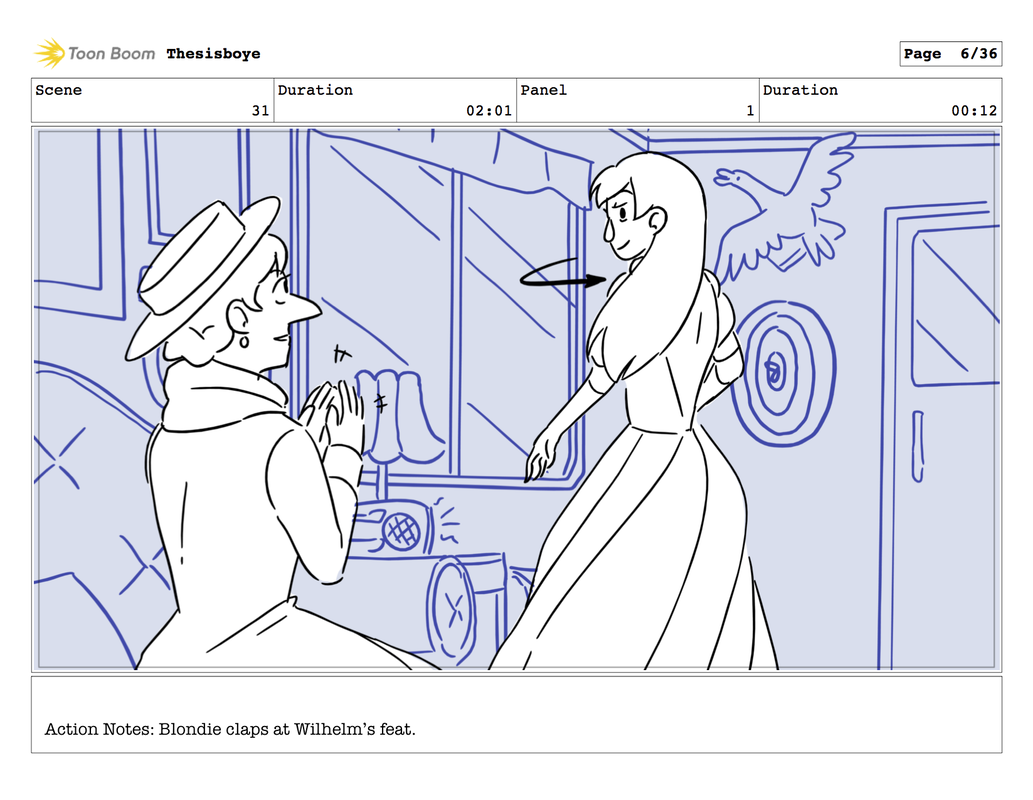Click the storyboard panel drawing thumbnail
1033x800 pixels.
click(x=516, y=399)
